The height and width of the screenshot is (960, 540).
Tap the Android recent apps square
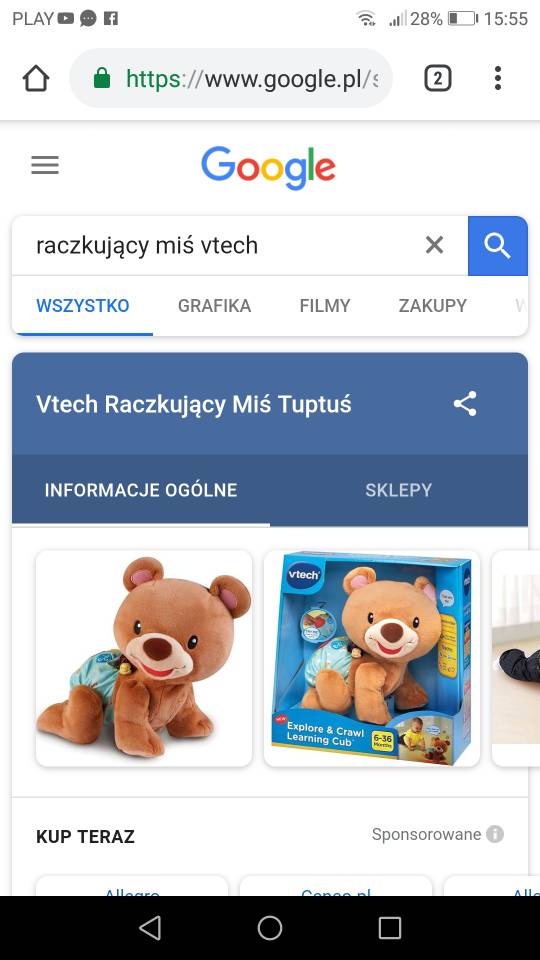point(389,928)
